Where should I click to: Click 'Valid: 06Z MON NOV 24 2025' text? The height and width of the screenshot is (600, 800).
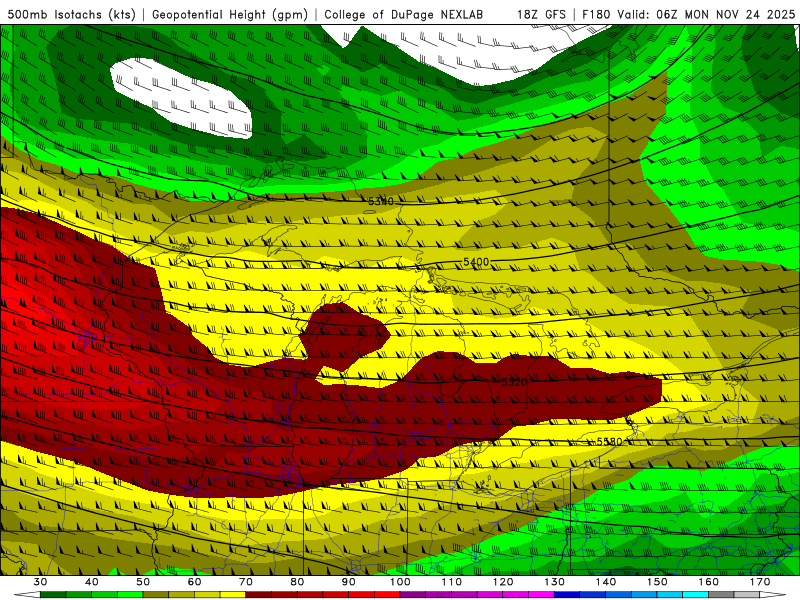coord(706,14)
